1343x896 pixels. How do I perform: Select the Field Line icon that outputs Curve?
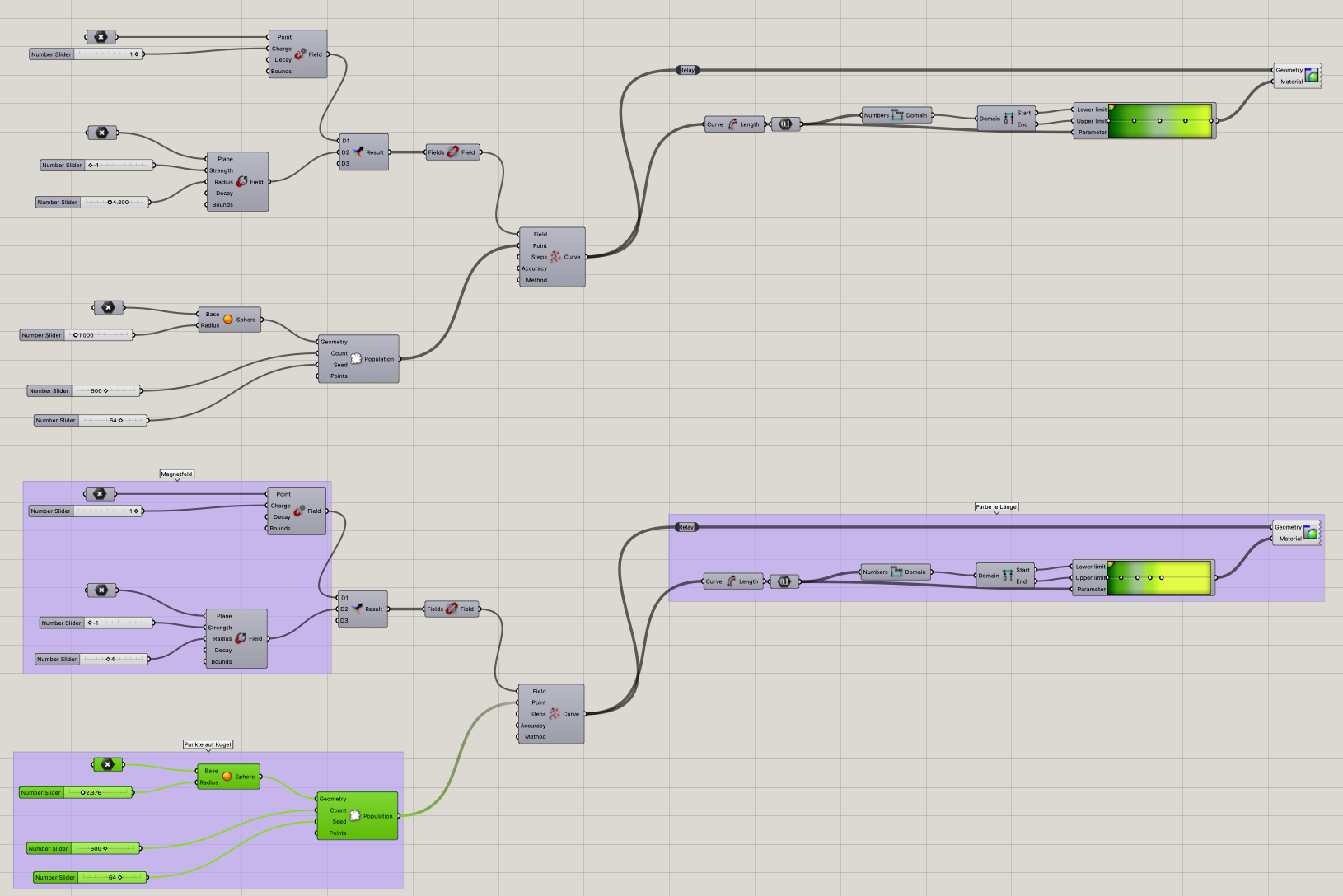point(555,256)
